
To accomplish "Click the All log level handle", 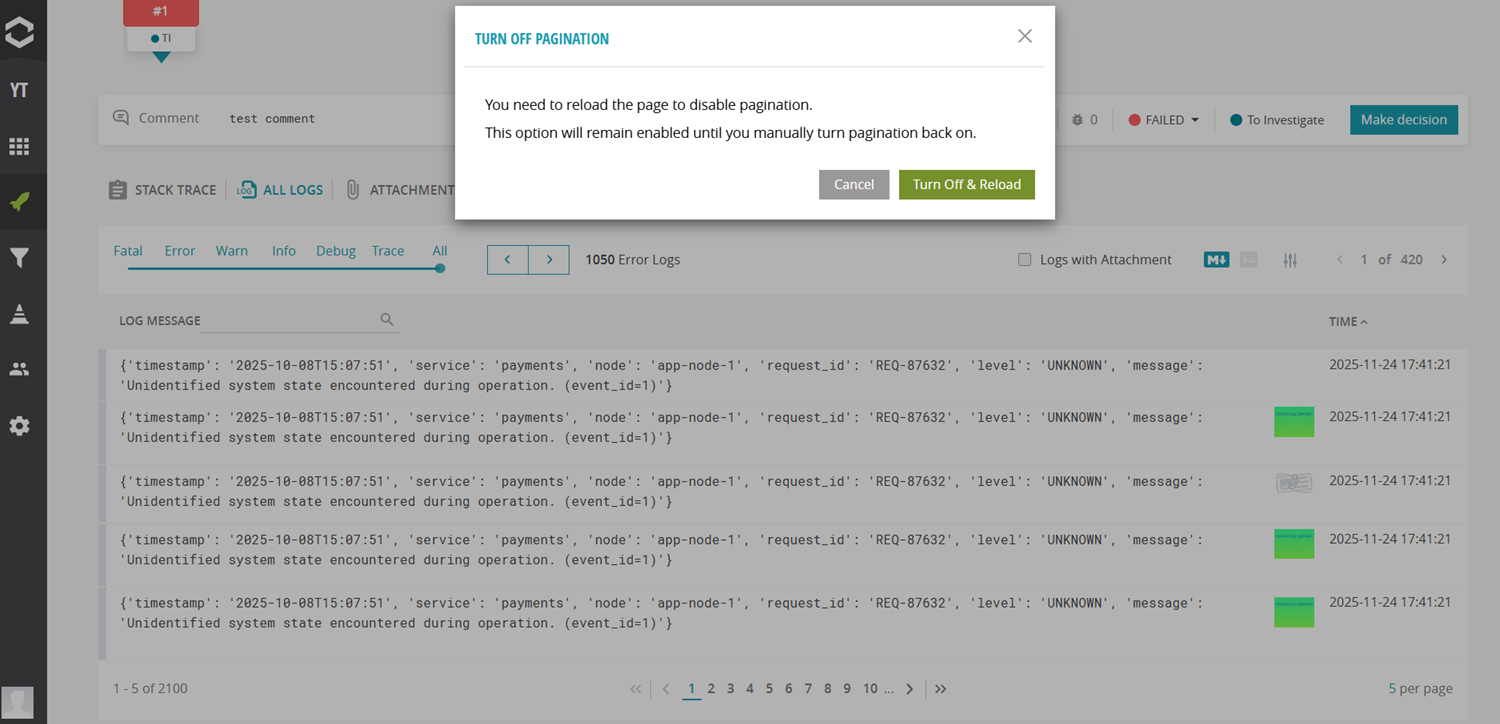I will point(440,267).
